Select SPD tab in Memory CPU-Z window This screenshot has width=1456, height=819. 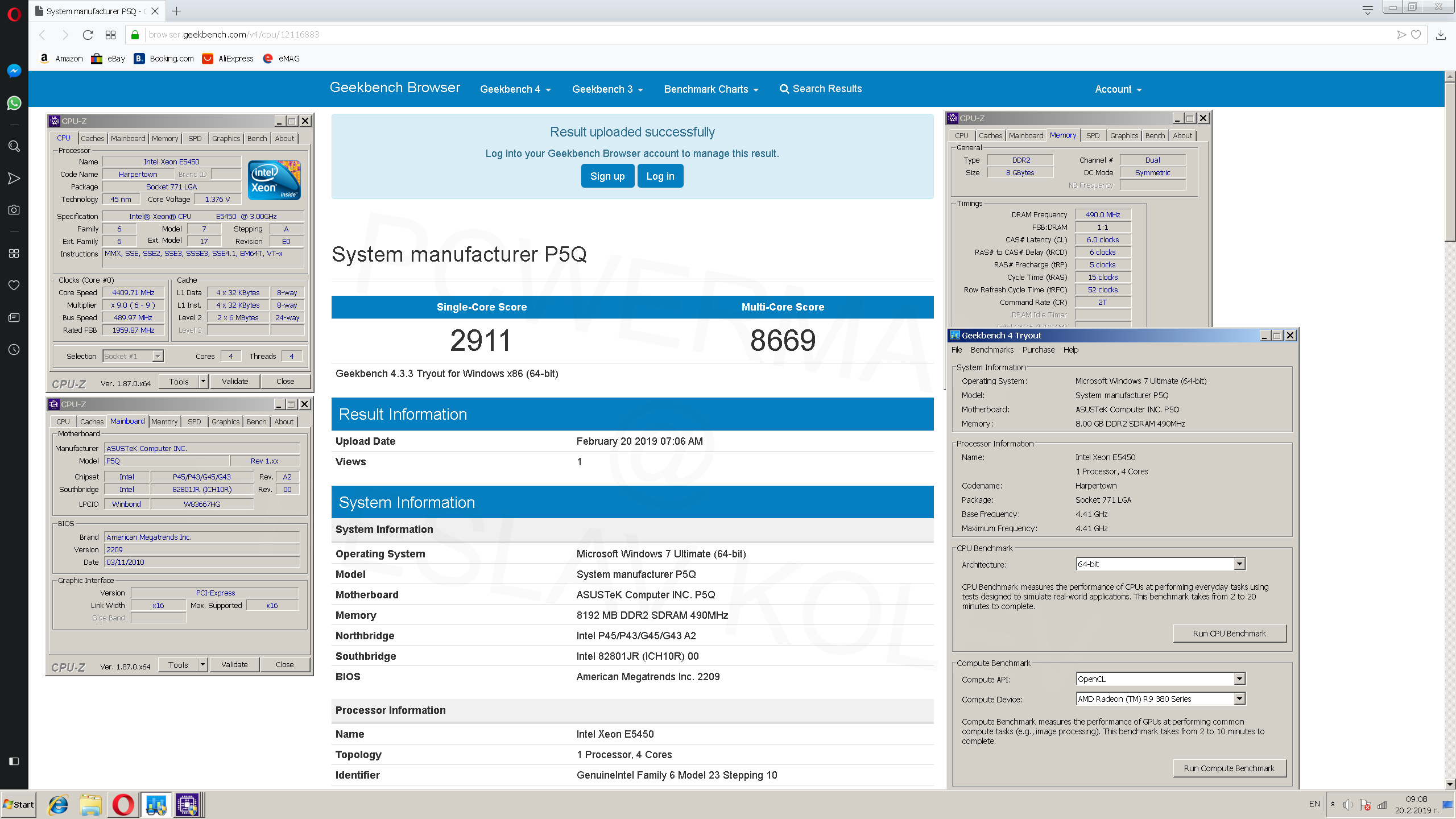click(x=1093, y=135)
